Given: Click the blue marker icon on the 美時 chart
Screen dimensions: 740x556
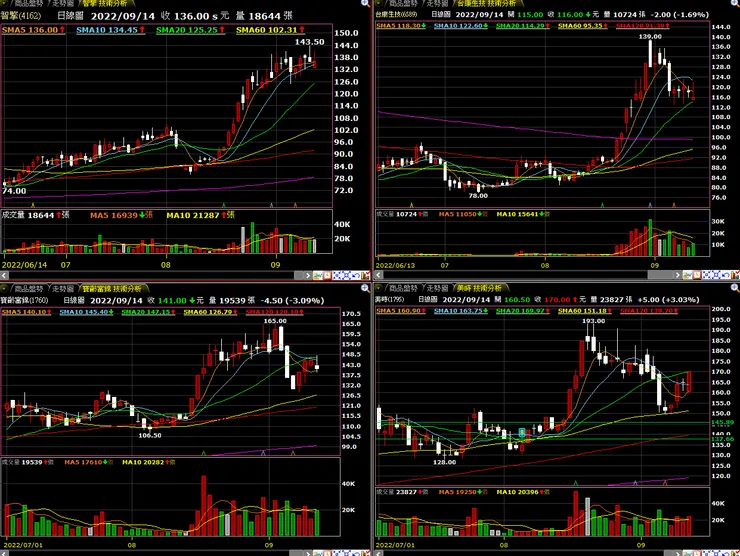Looking at the screenshot, I should (x=521, y=432).
